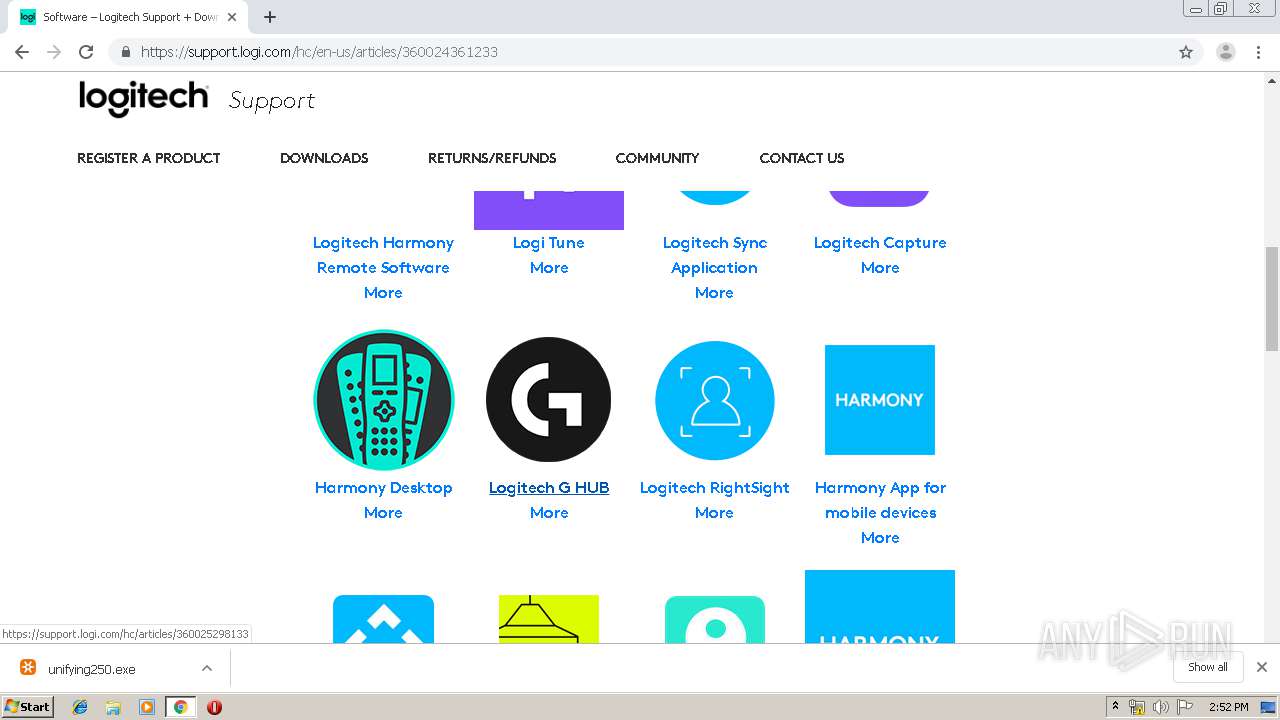Click More under Logitech RightSight
Viewport: 1280px width, 720px height.
[x=714, y=512]
